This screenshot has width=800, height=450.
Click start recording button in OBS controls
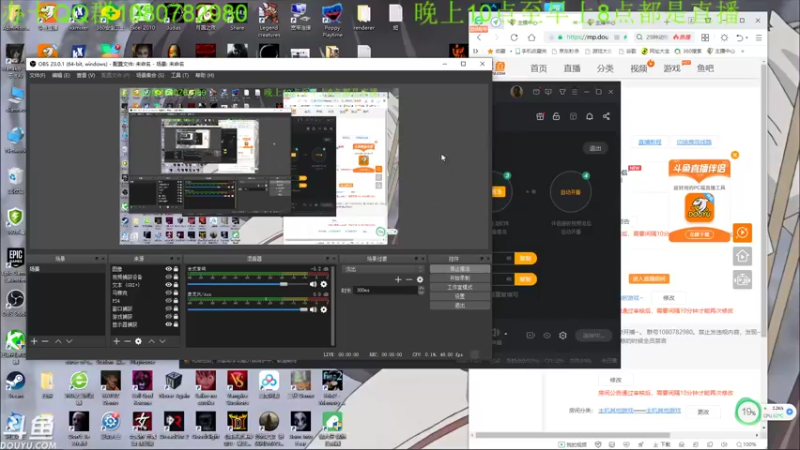(460, 278)
